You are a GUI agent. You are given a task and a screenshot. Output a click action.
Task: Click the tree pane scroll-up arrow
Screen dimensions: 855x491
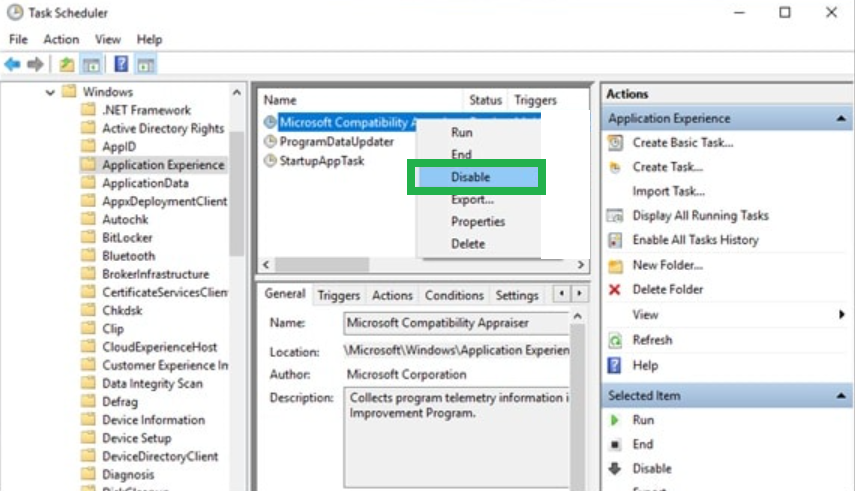click(x=237, y=93)
